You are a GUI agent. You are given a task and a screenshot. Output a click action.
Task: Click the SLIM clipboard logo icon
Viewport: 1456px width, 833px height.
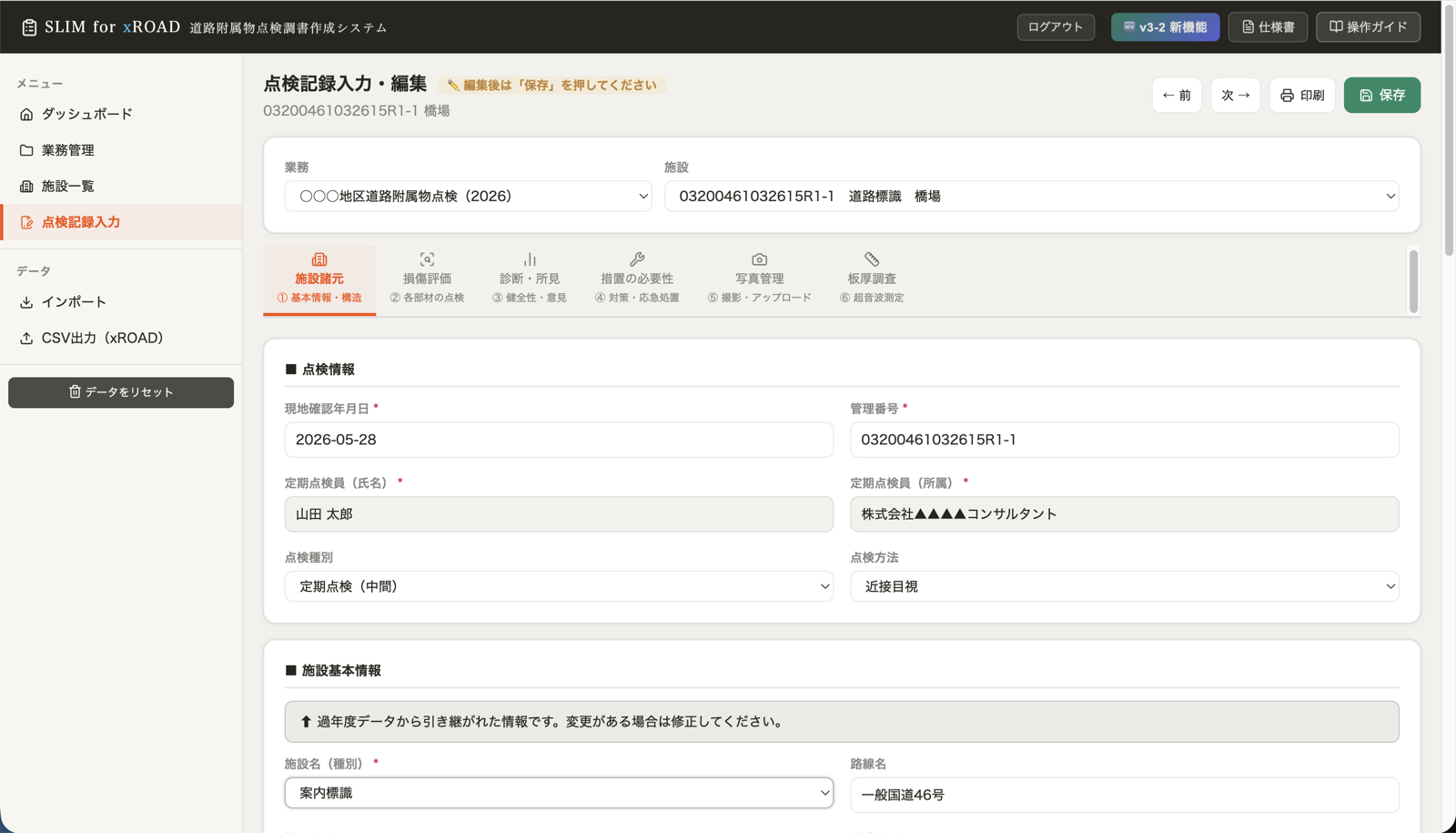(x=29, y=27)
